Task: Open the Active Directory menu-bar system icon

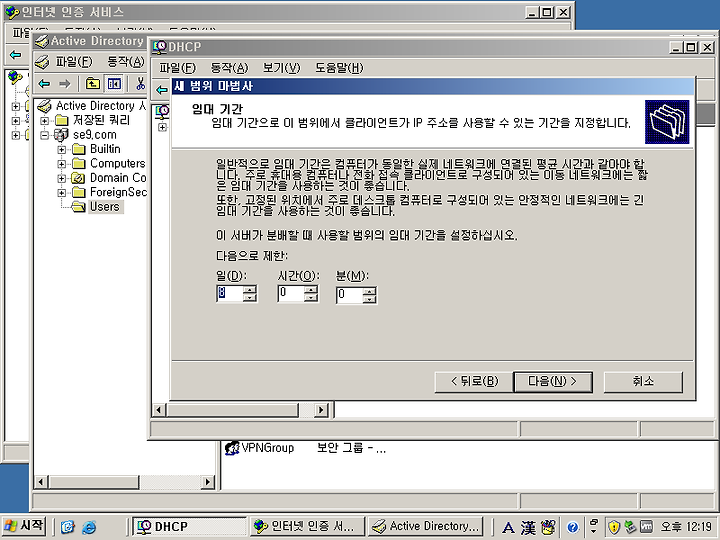Action: [x=42, y=62]
